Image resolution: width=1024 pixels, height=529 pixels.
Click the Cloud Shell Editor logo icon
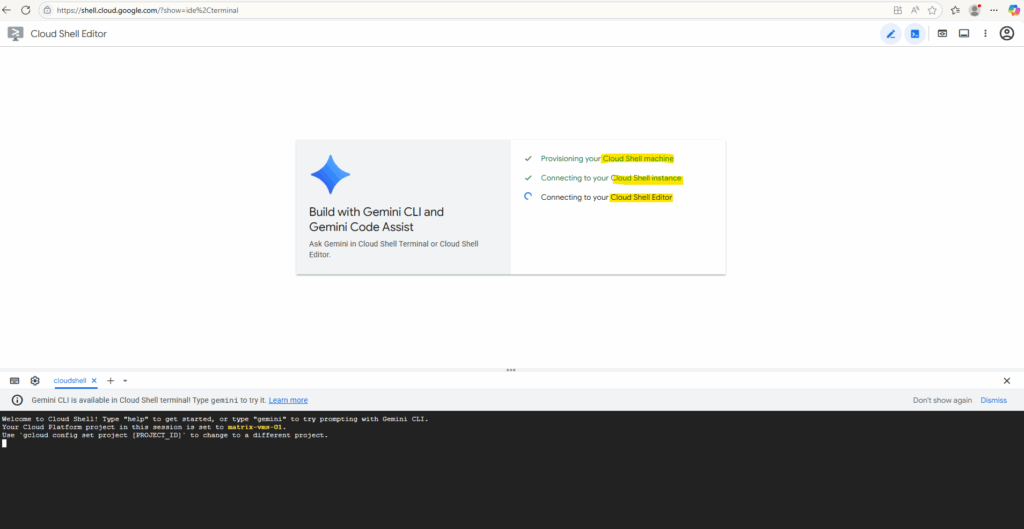(16, 34)
